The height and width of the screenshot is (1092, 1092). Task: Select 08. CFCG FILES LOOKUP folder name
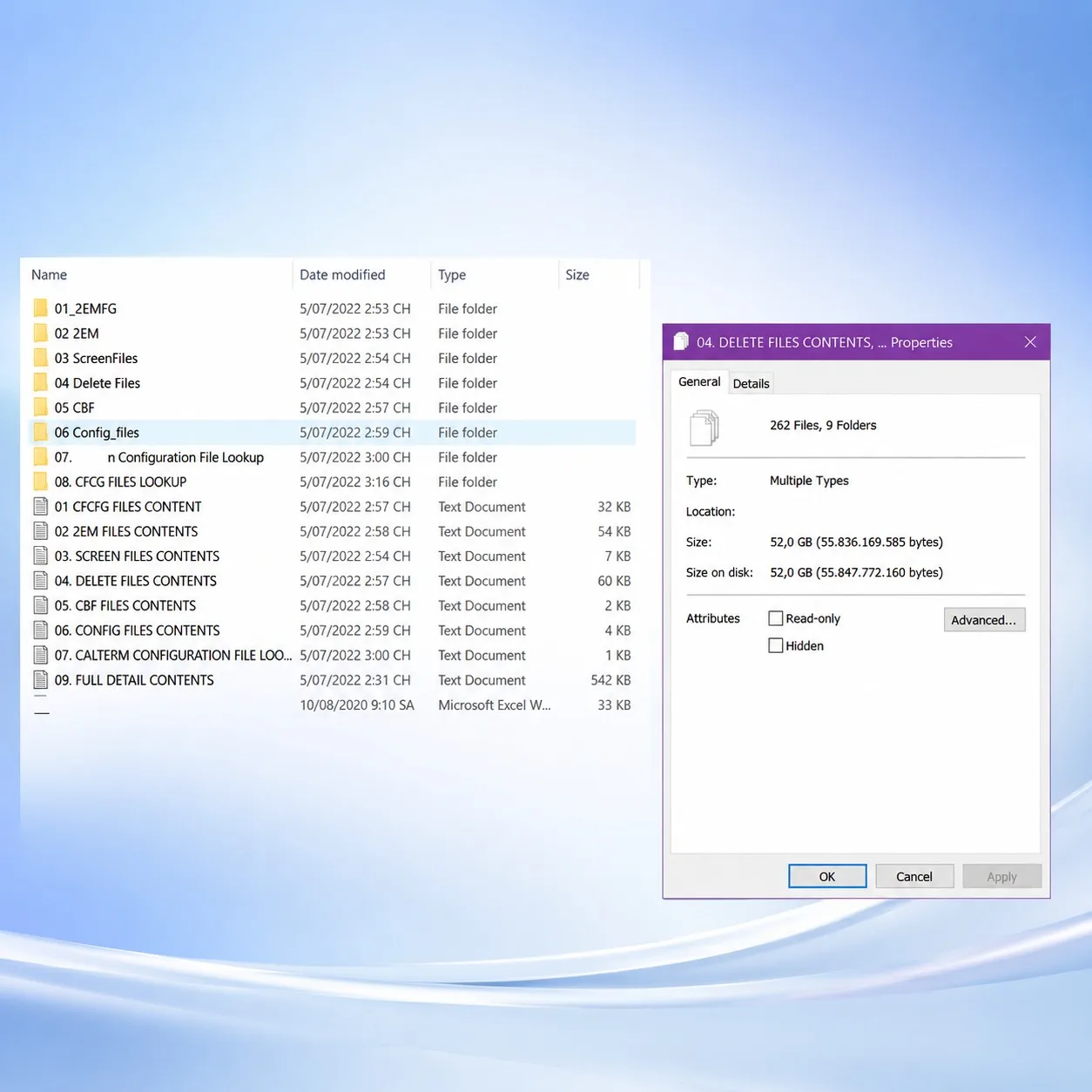point(120,482)
